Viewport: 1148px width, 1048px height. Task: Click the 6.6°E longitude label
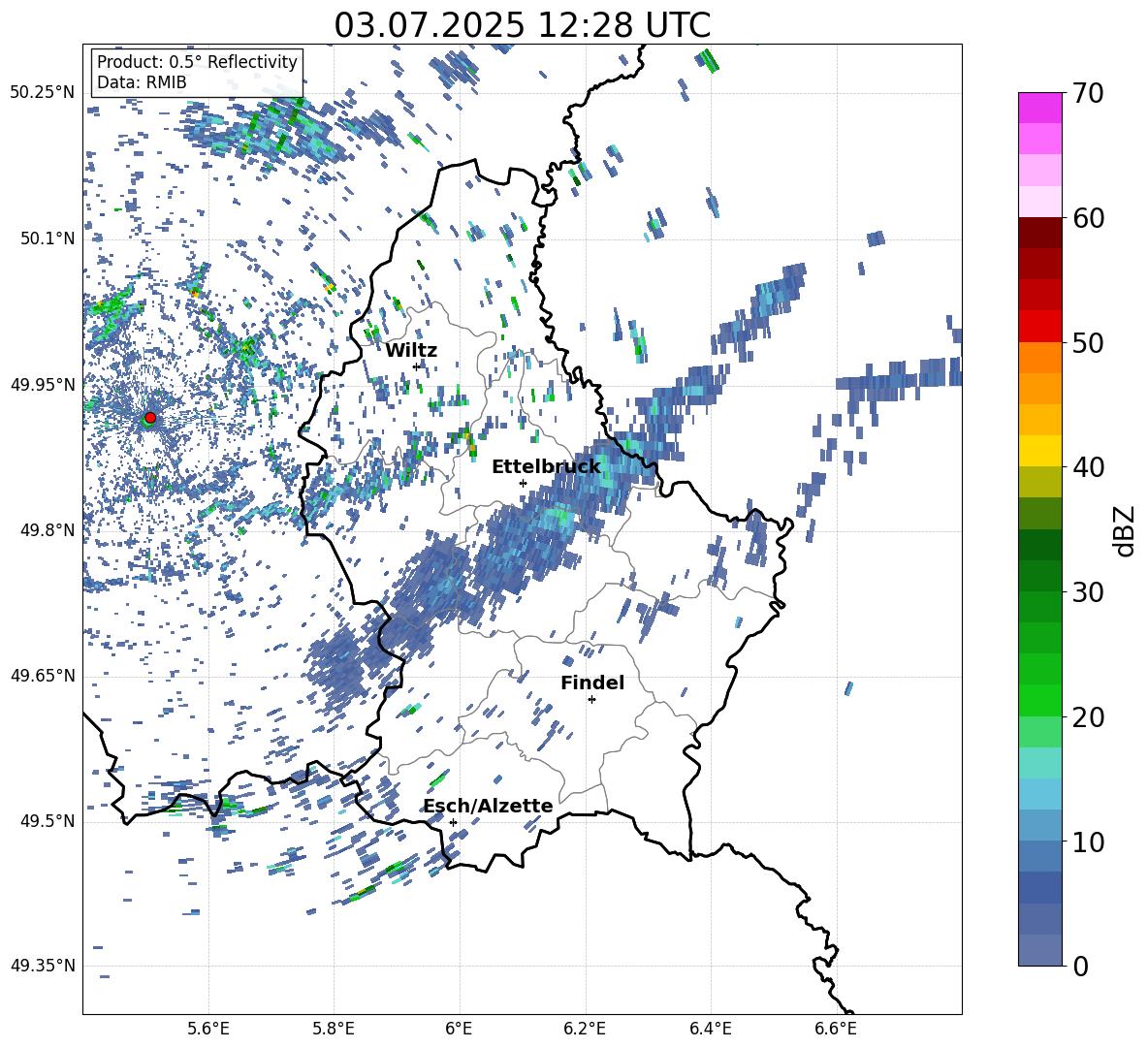pos(836,1029)
